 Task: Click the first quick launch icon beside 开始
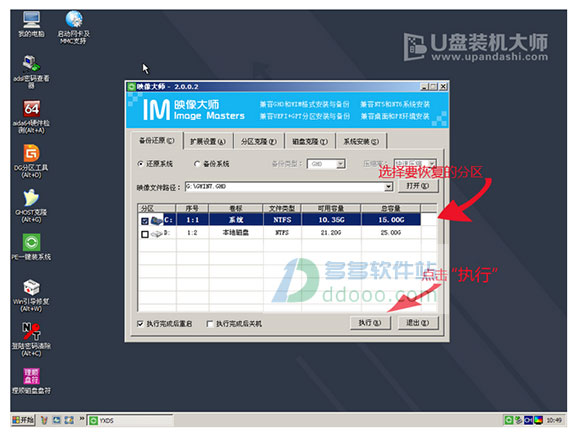44,420
